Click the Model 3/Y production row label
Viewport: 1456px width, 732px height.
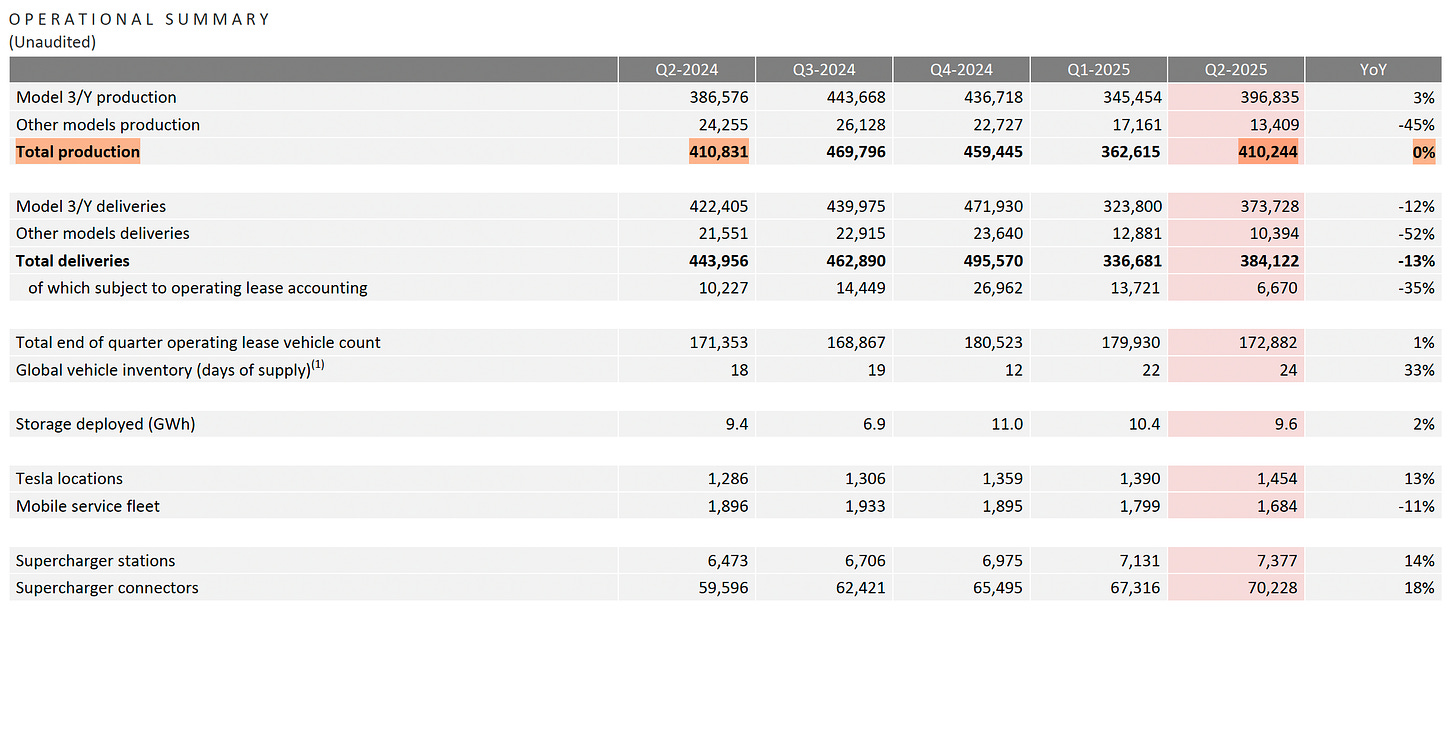click(x=96, y=97)
